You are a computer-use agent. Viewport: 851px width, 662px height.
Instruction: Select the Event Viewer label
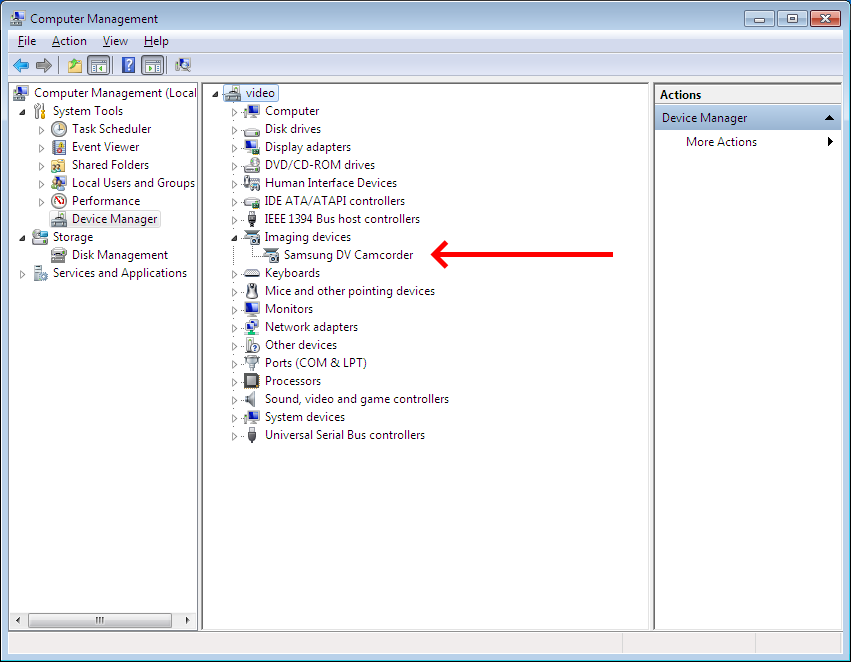(x=105, y=147)
